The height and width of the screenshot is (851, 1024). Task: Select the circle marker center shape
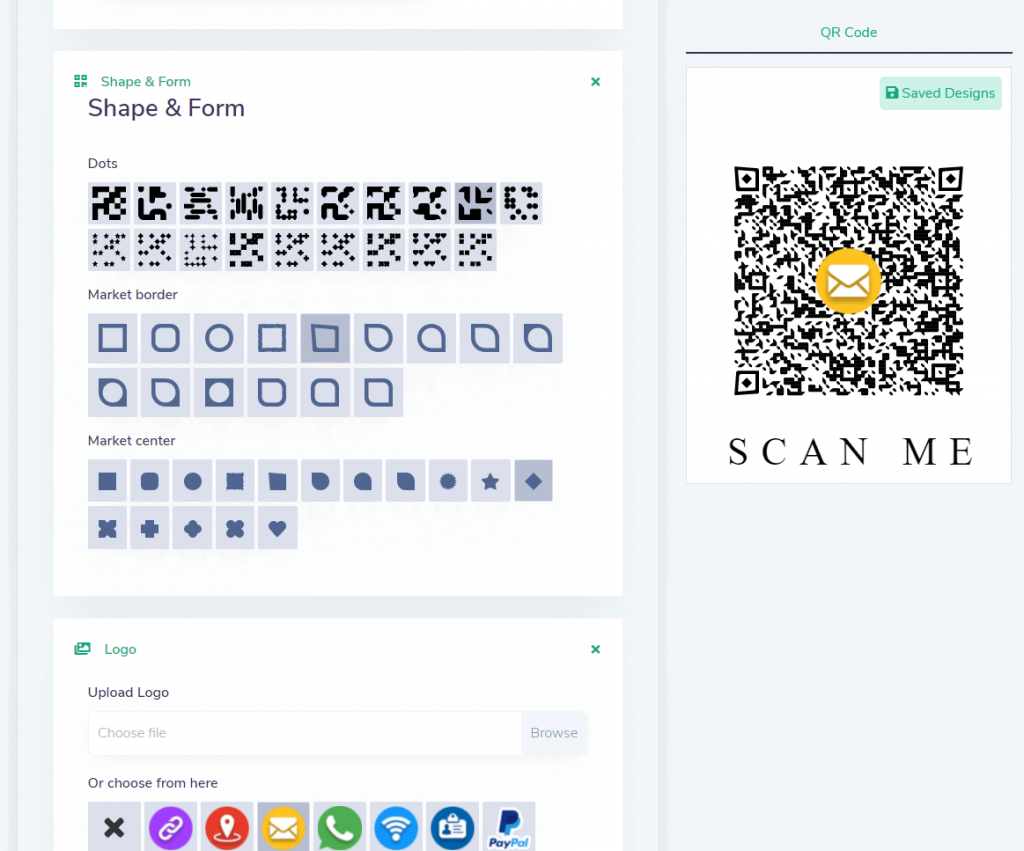[193, 481]
